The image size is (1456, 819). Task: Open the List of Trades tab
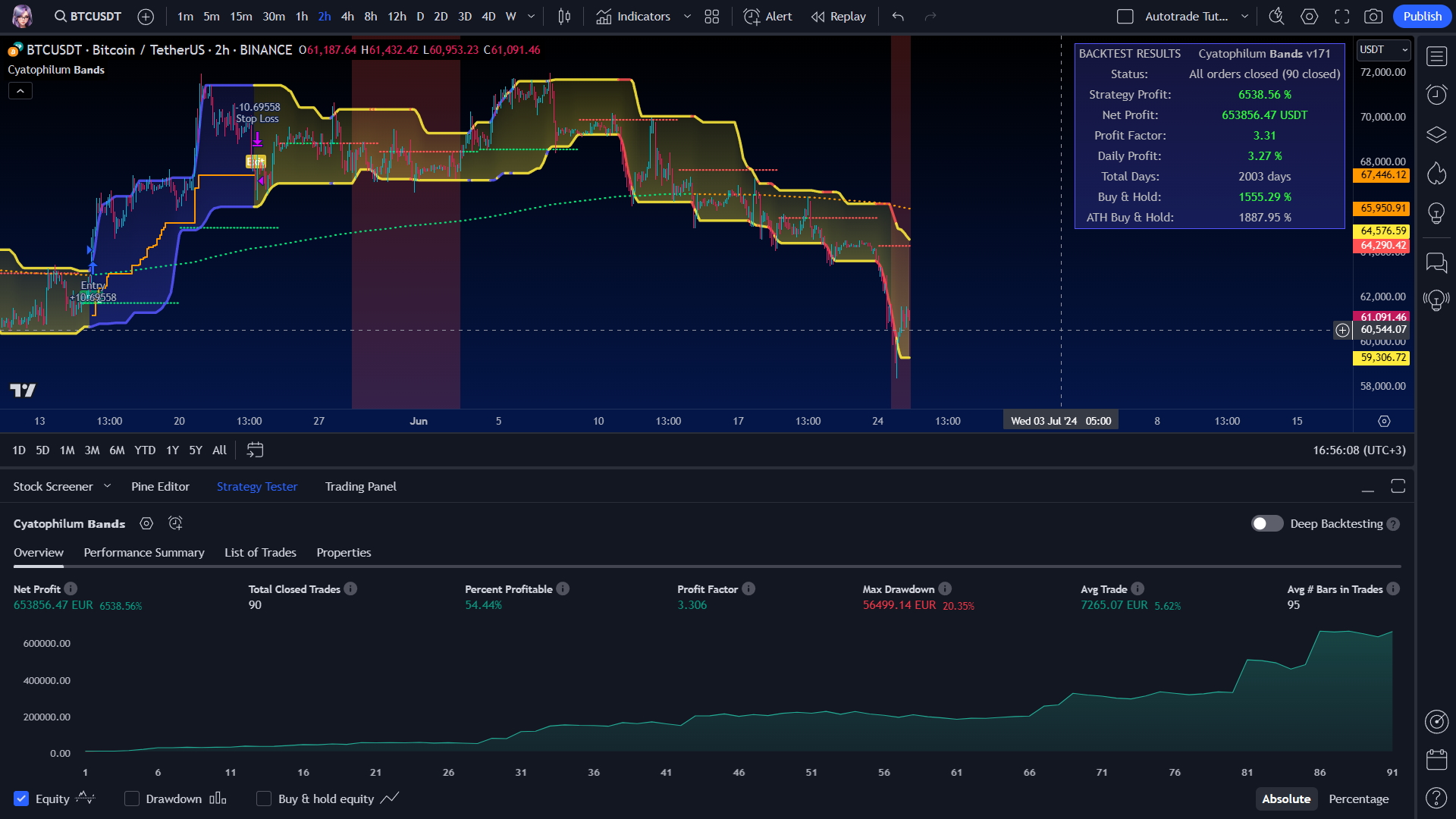click(x=260, y=553)
